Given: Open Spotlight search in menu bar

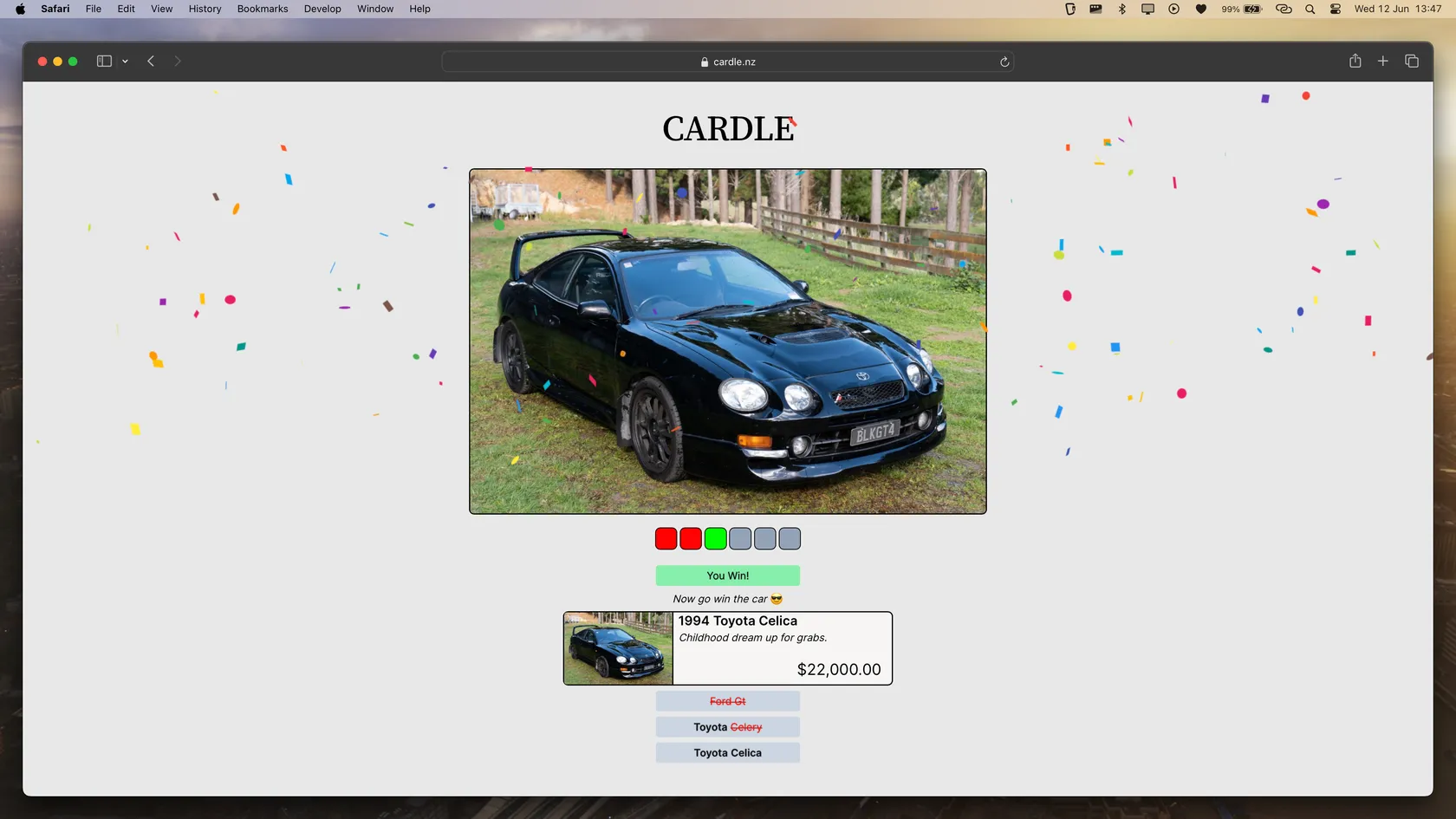Looking at the screenshot, I should (x=1310, y=9).
